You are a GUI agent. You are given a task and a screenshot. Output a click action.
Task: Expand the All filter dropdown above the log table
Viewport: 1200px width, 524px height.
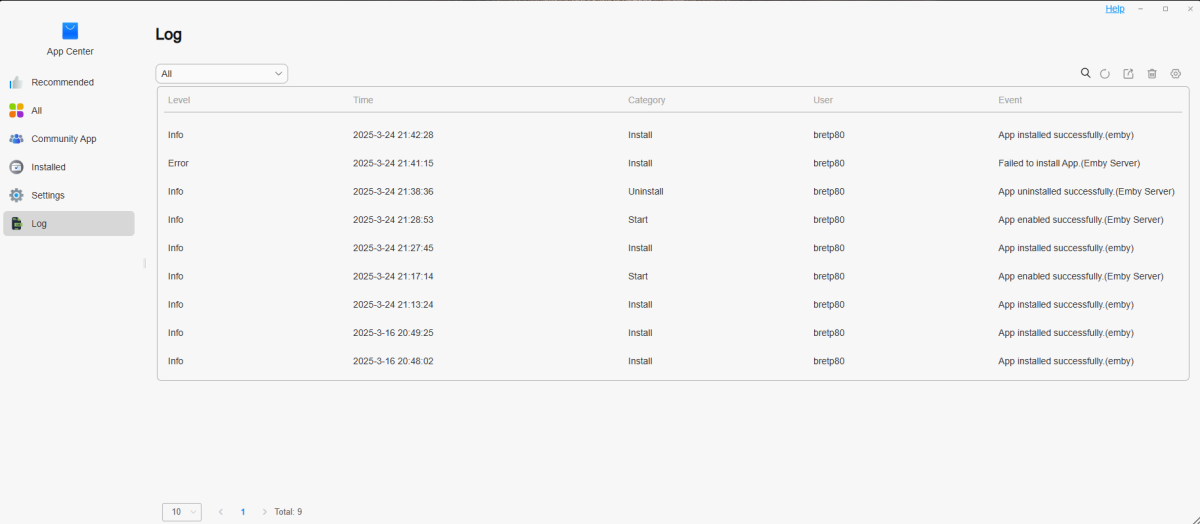[x=222, y=74]
